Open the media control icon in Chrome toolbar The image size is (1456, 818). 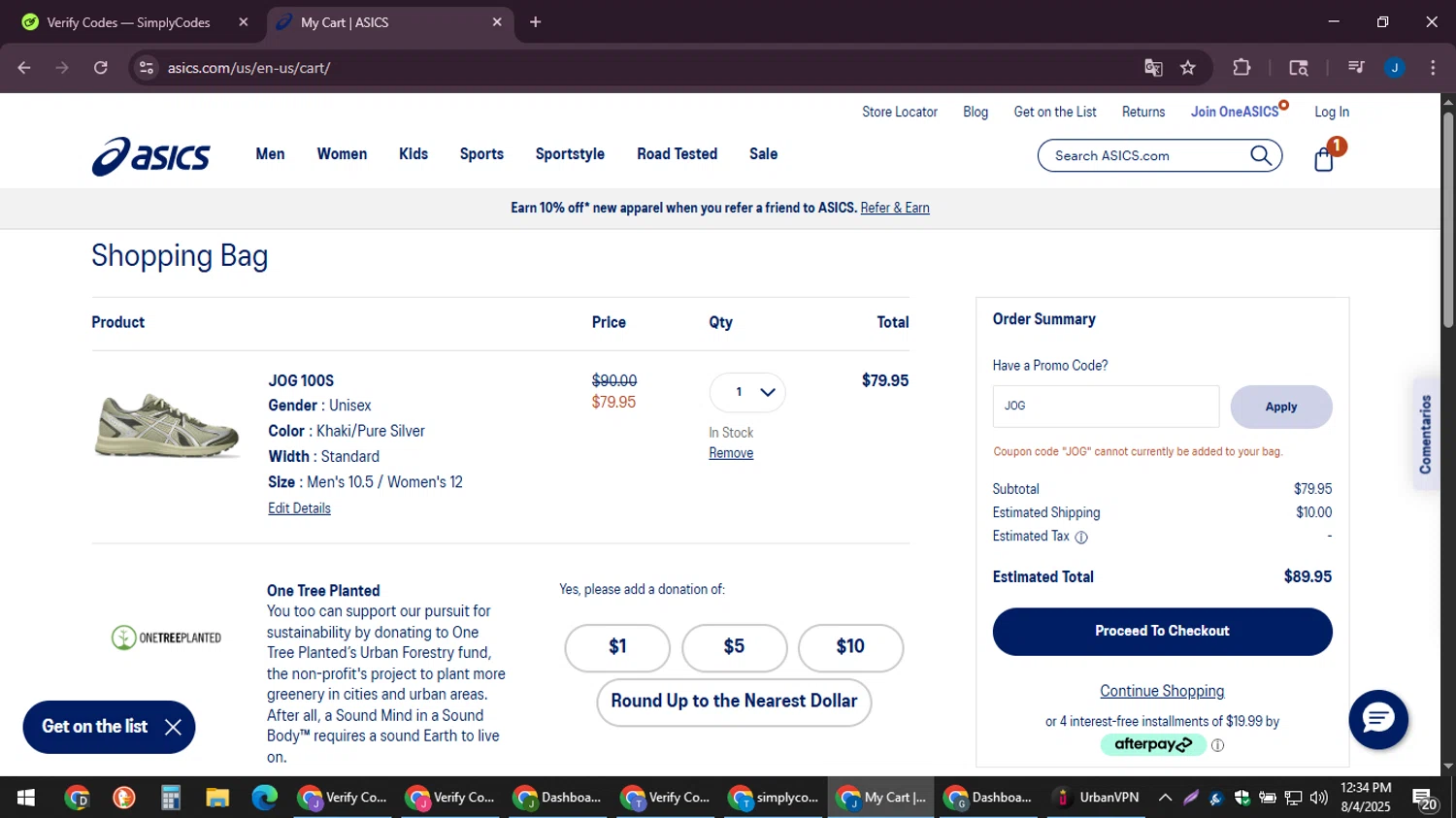(x=1356, y=68)
